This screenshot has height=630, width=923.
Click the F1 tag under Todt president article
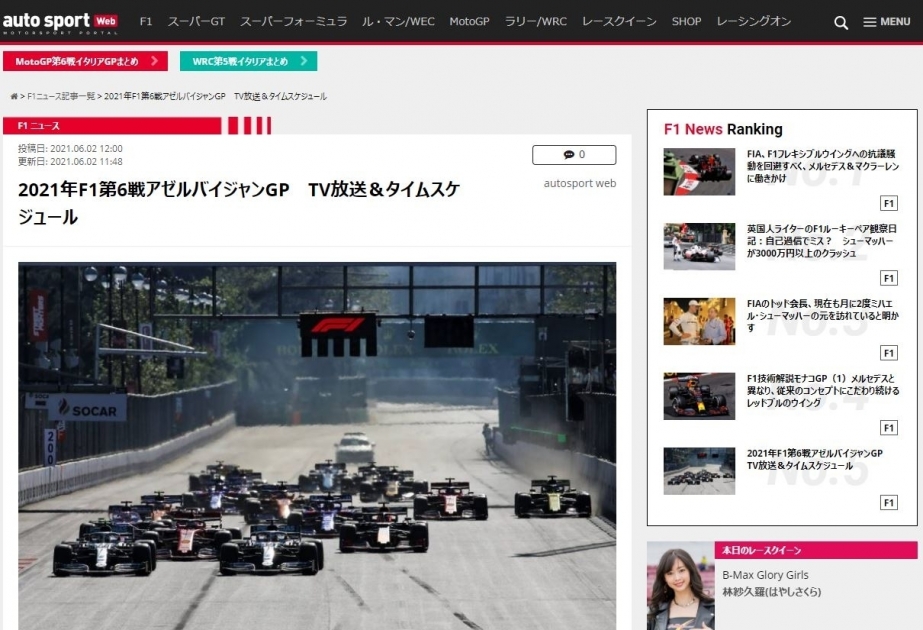coord(888,353)
